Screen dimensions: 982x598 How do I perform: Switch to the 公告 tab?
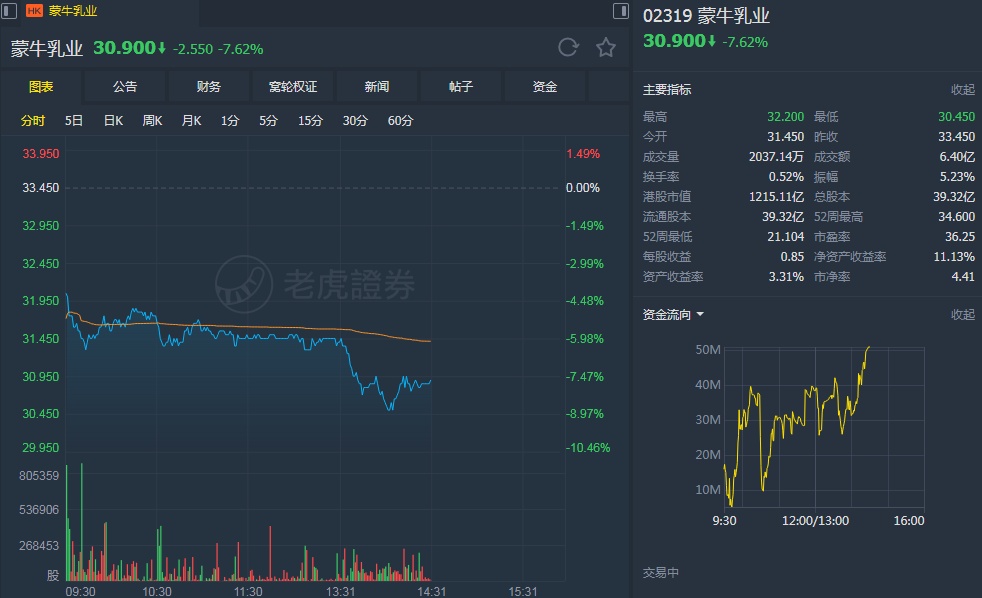pos(125,87)
